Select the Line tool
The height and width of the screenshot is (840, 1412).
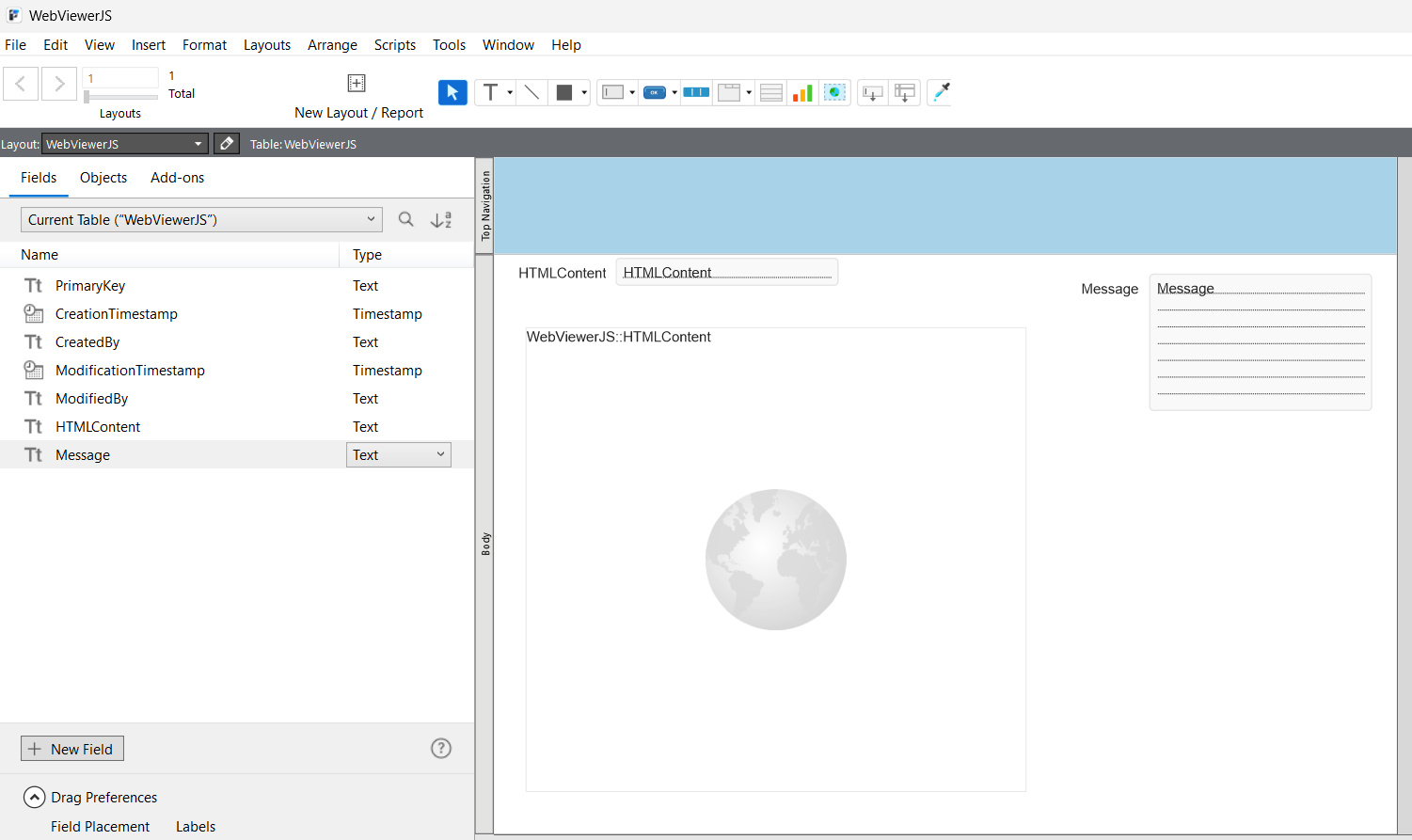pos(531,92)
